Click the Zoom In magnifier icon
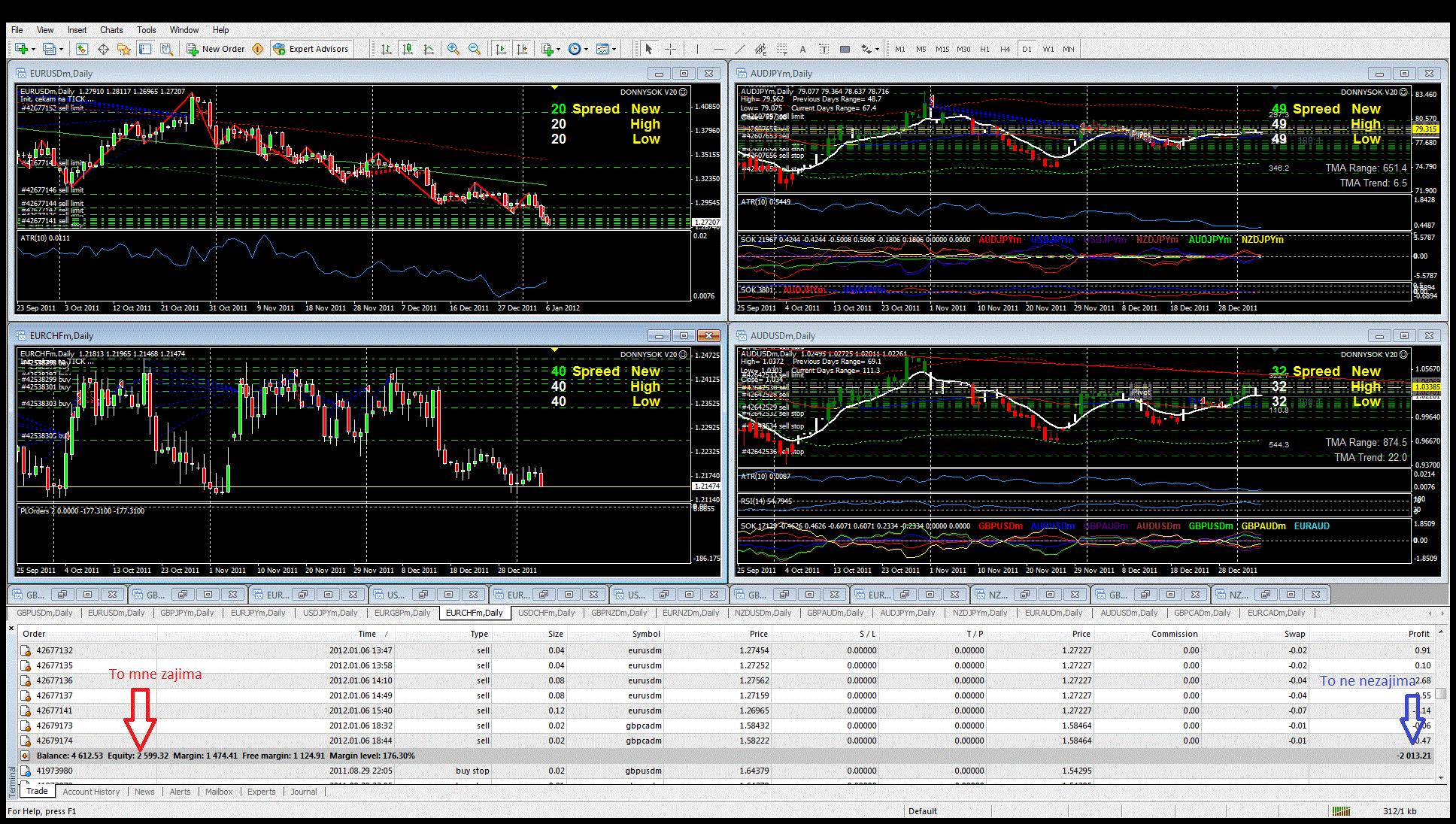This screenshot has width=1456, height=824. click(x=453, y=49)
